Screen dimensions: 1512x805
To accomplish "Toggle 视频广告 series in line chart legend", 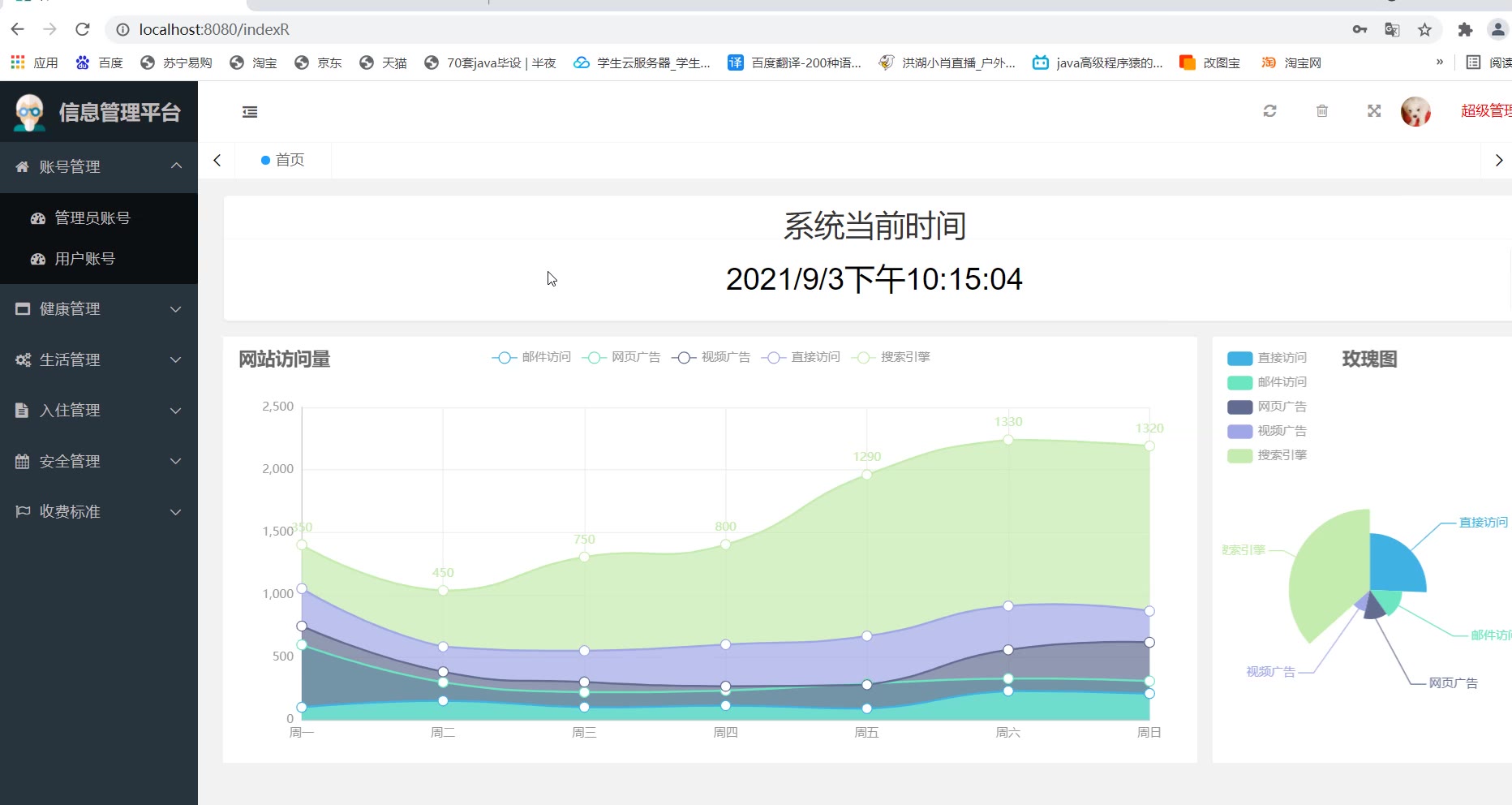I will click(711, 357).
